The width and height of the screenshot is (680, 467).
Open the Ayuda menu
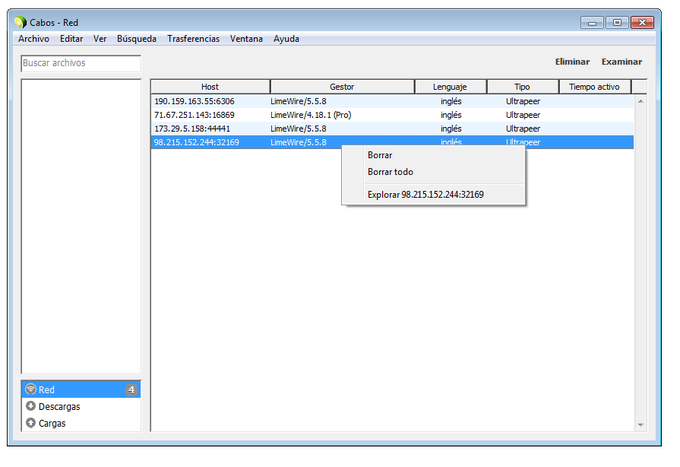coord(286,39)
